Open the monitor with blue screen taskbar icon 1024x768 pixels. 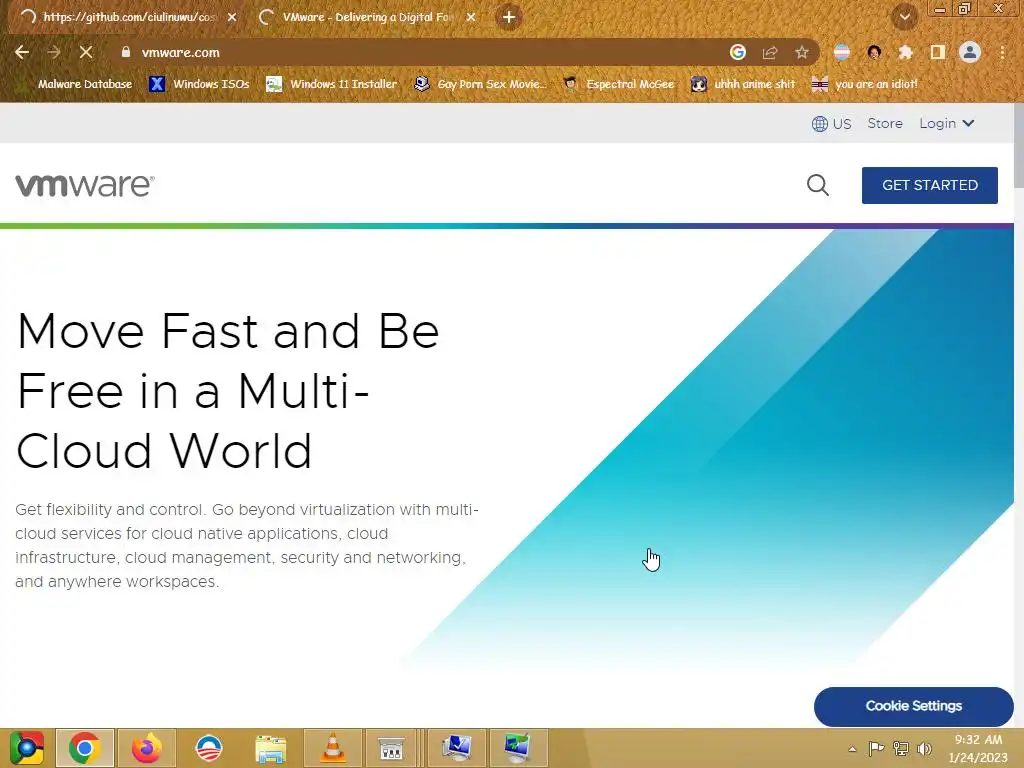pyautogui.click(x=456, y=748)
